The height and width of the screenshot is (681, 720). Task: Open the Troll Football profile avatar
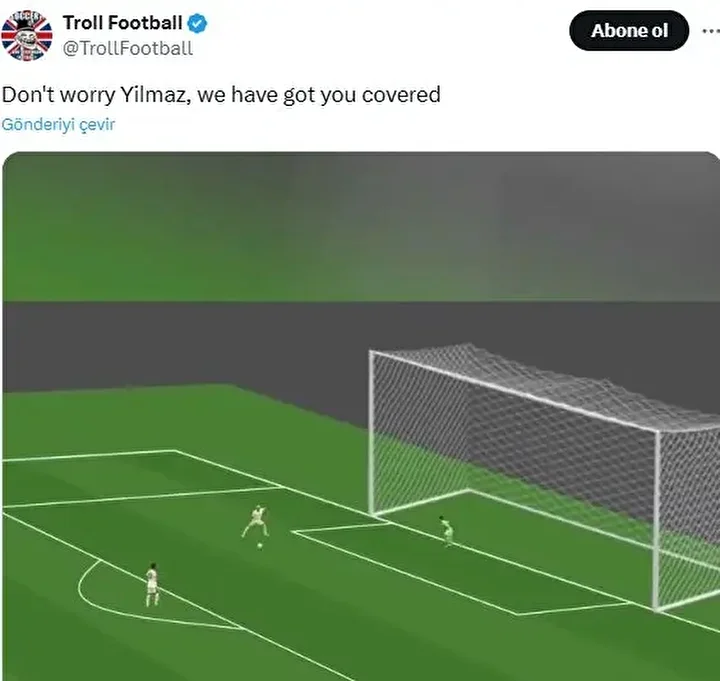27,33
